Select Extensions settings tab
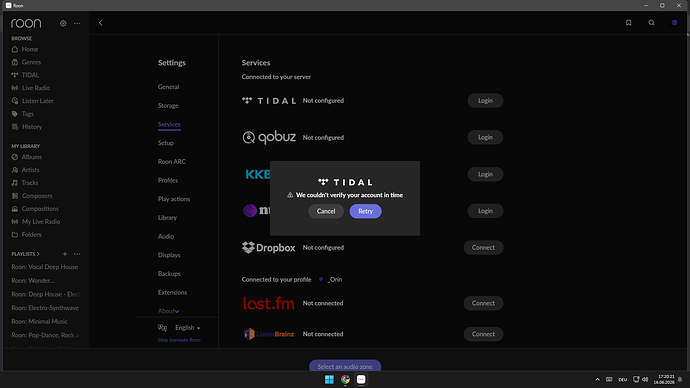This screenshot has width=690, height=388. pos(172,293)
